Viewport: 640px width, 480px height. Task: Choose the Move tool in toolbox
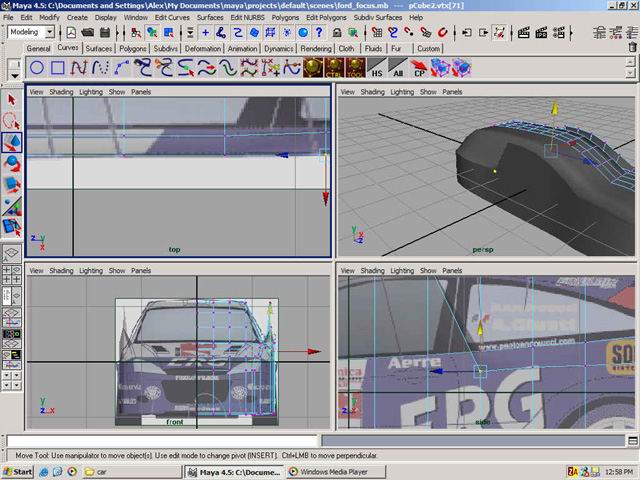(x=12, y=143)
